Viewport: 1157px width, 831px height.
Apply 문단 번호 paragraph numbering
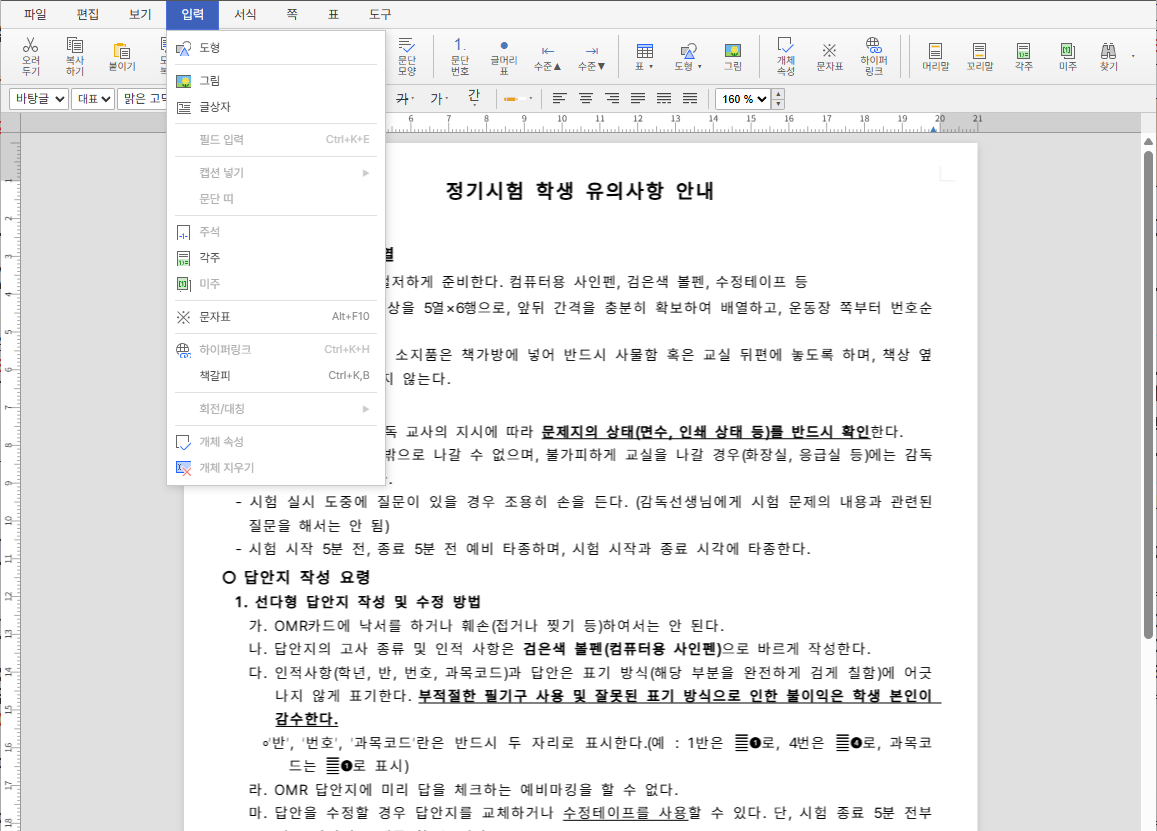[459, 56]
